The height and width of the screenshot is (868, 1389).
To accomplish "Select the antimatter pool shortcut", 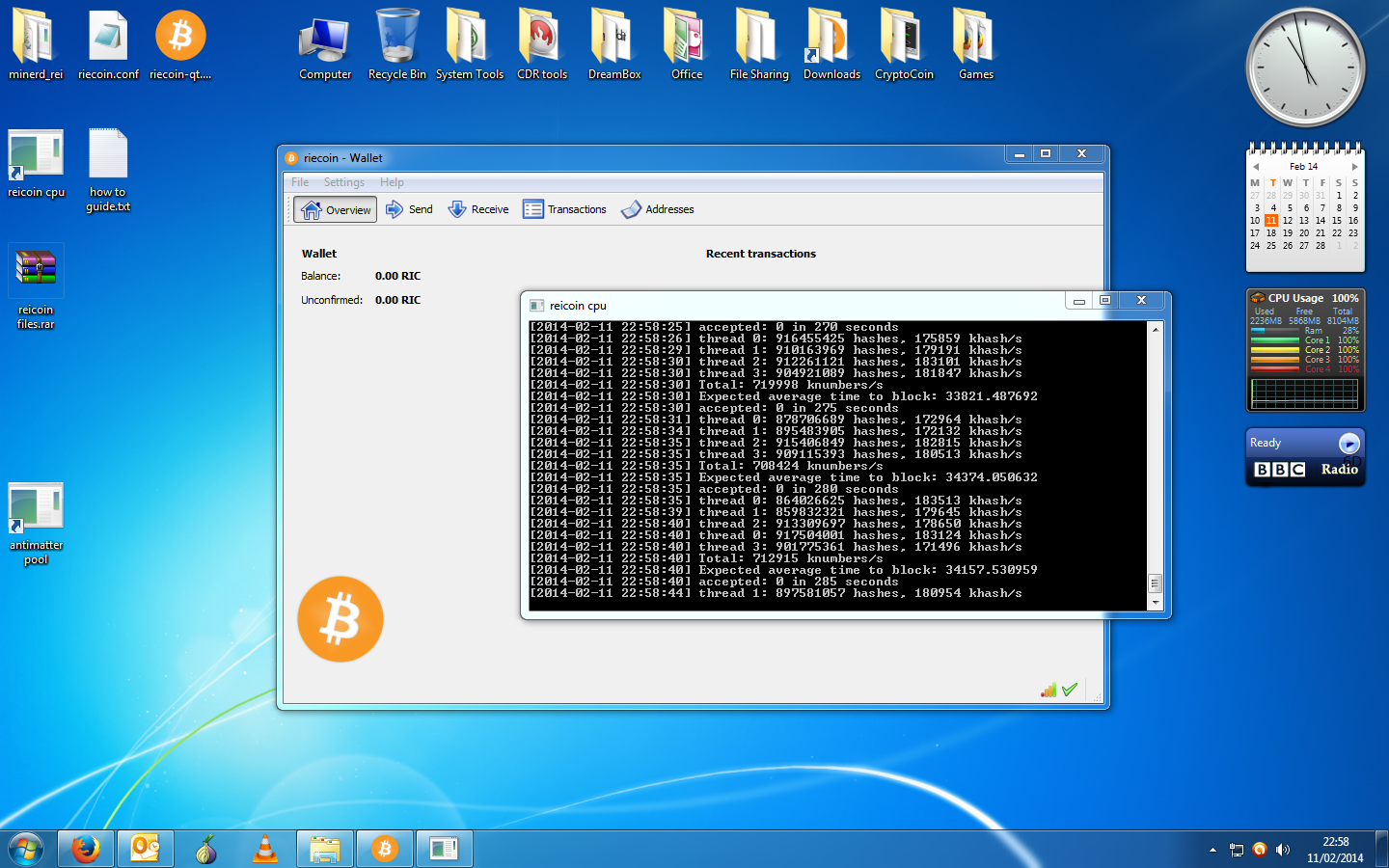I will tap(36, 525).
